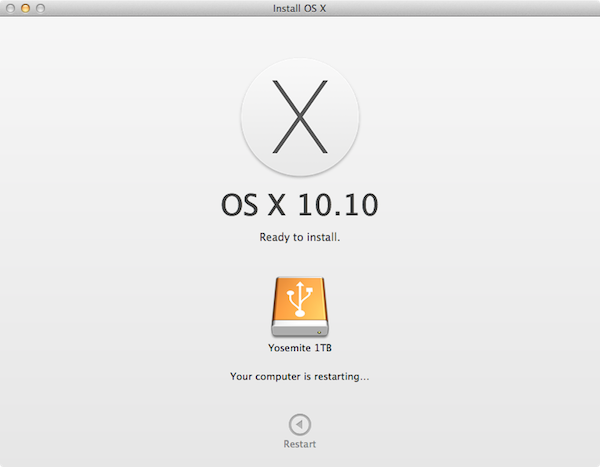Click the word restarting in status line
600x467 pixels.
pyautogui.click(x=337, y=377)
